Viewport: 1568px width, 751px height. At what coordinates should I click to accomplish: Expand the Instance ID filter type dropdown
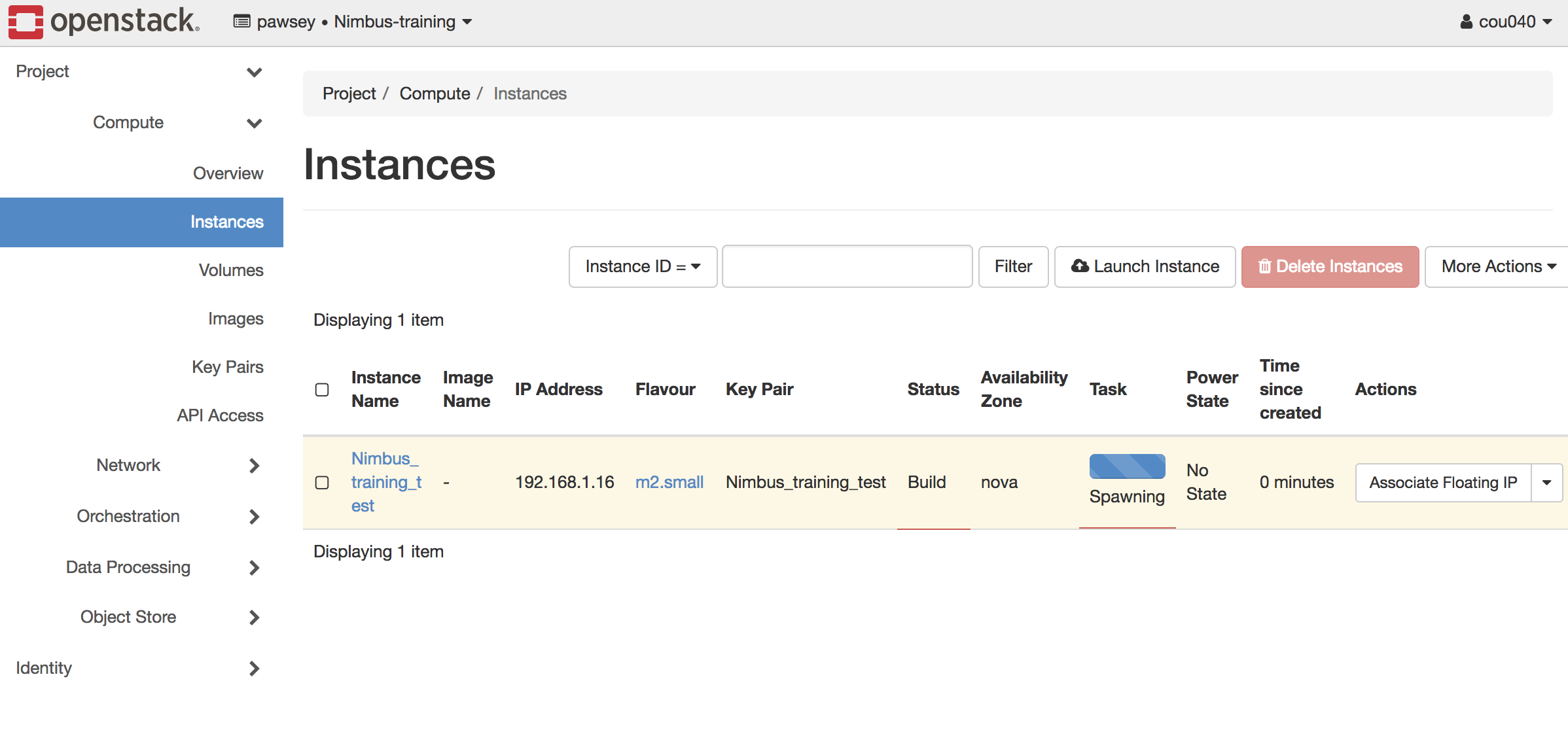(641, 266)
